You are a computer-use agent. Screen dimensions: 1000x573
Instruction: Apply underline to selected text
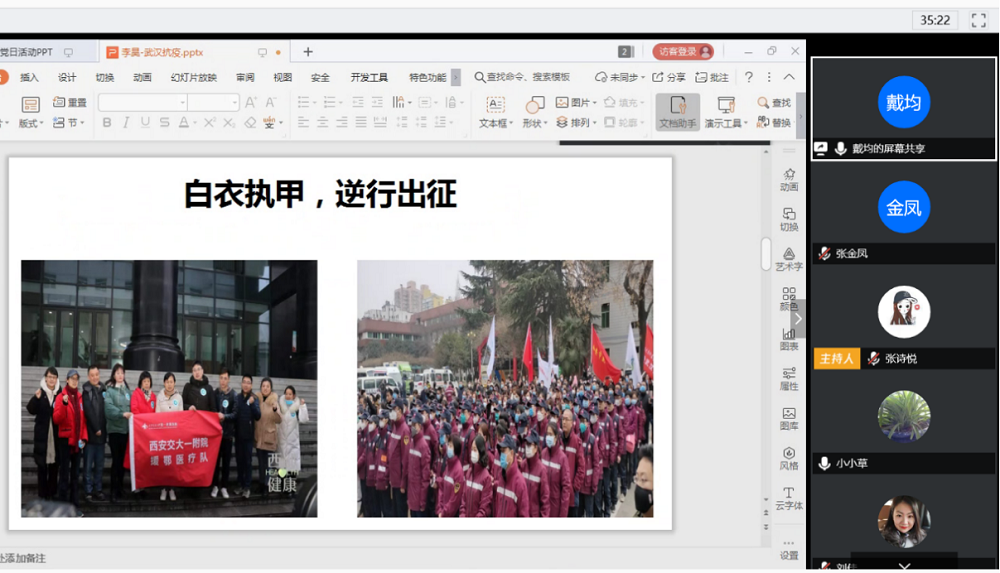click(x=145, y=123)
